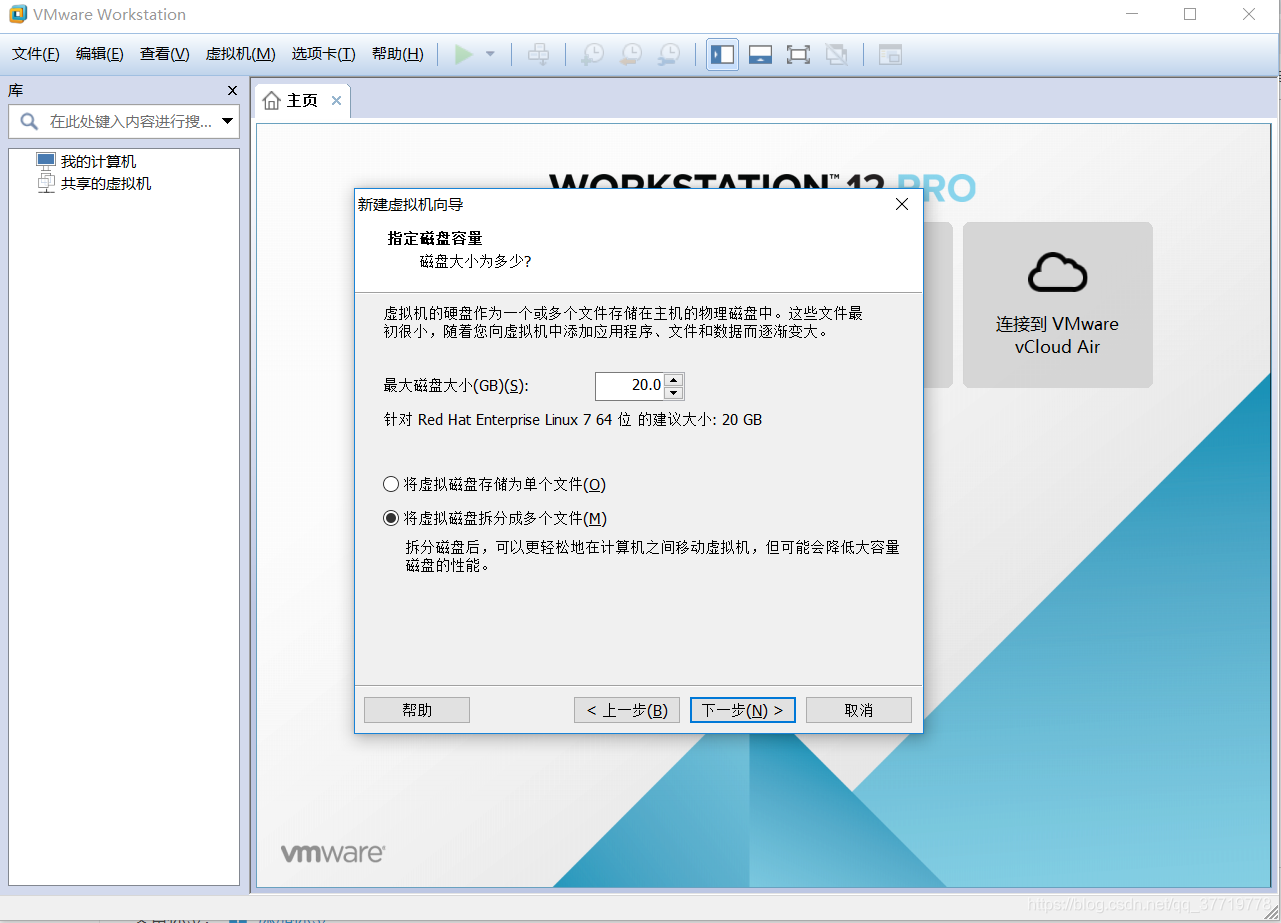Click the home icon on 主页 tab
The image size is (1281, 923).
272,100
